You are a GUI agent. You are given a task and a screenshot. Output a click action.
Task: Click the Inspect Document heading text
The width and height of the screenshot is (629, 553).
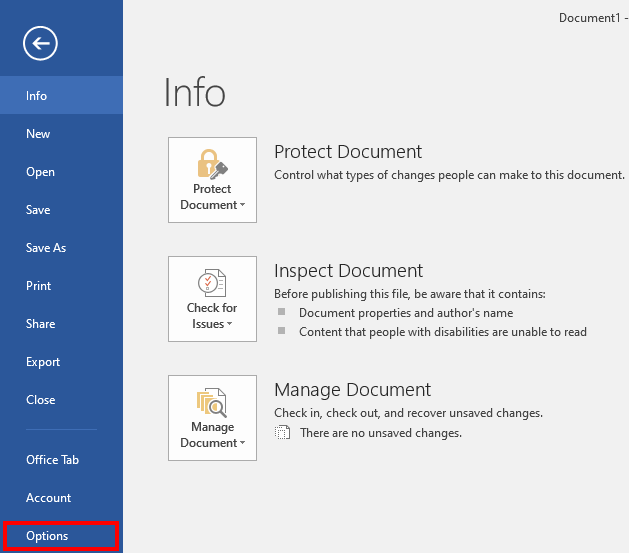(x=348, y=271)
